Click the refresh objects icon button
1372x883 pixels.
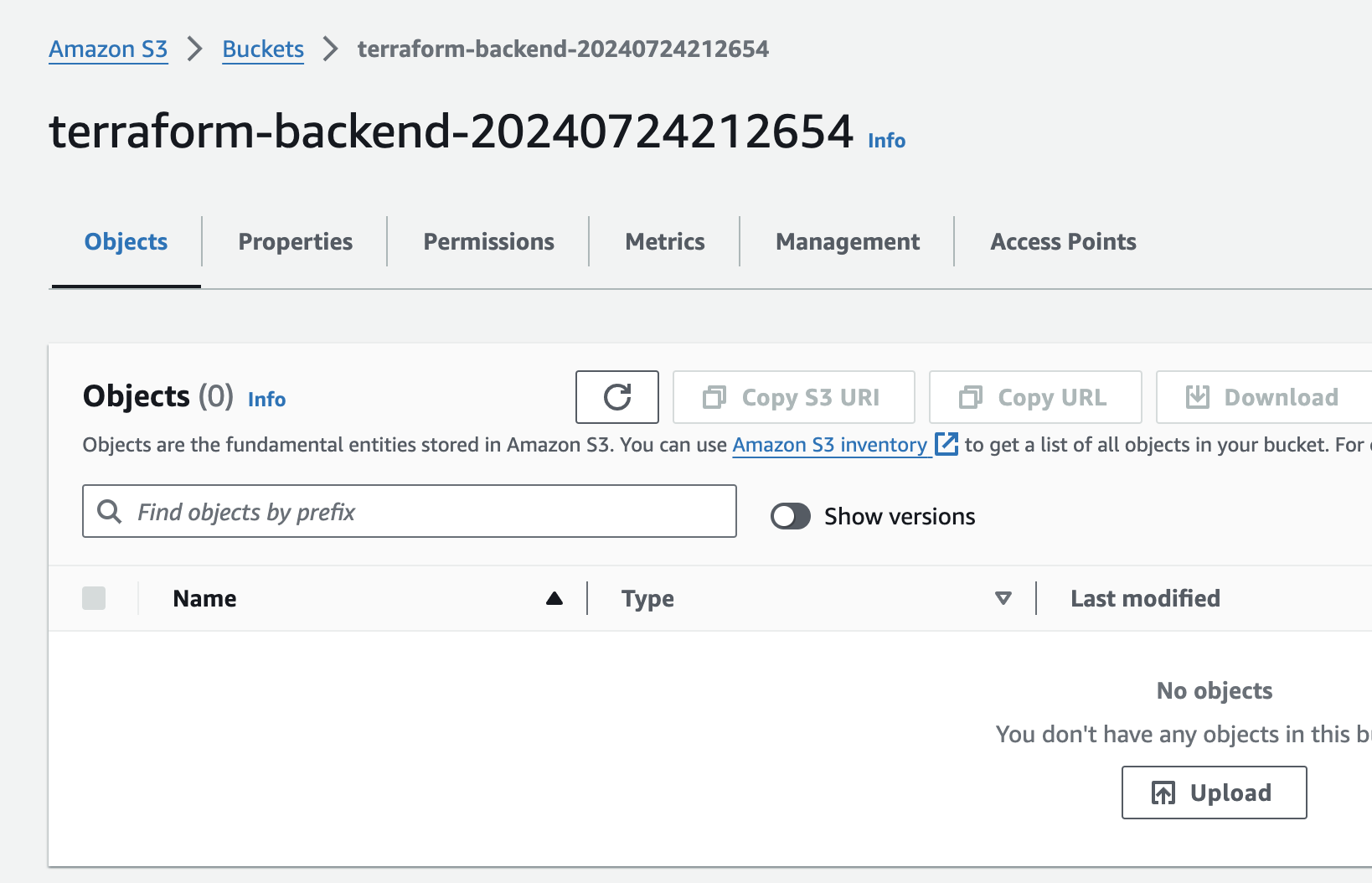(617, 397)
